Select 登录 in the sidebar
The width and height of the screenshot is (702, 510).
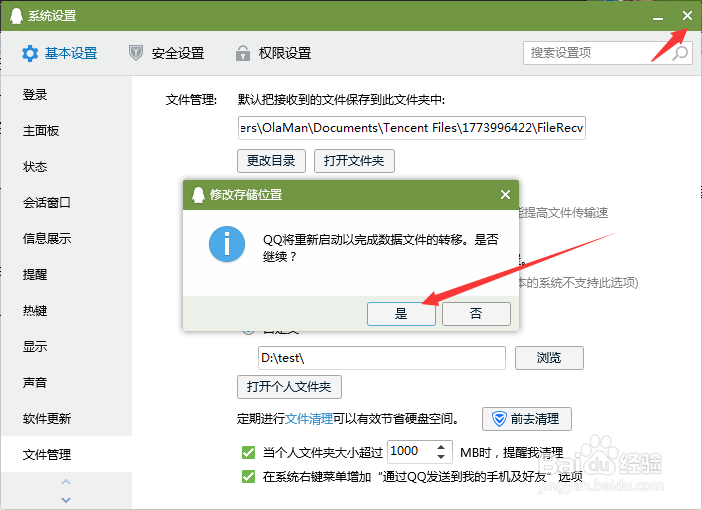(x=66, y=95)
